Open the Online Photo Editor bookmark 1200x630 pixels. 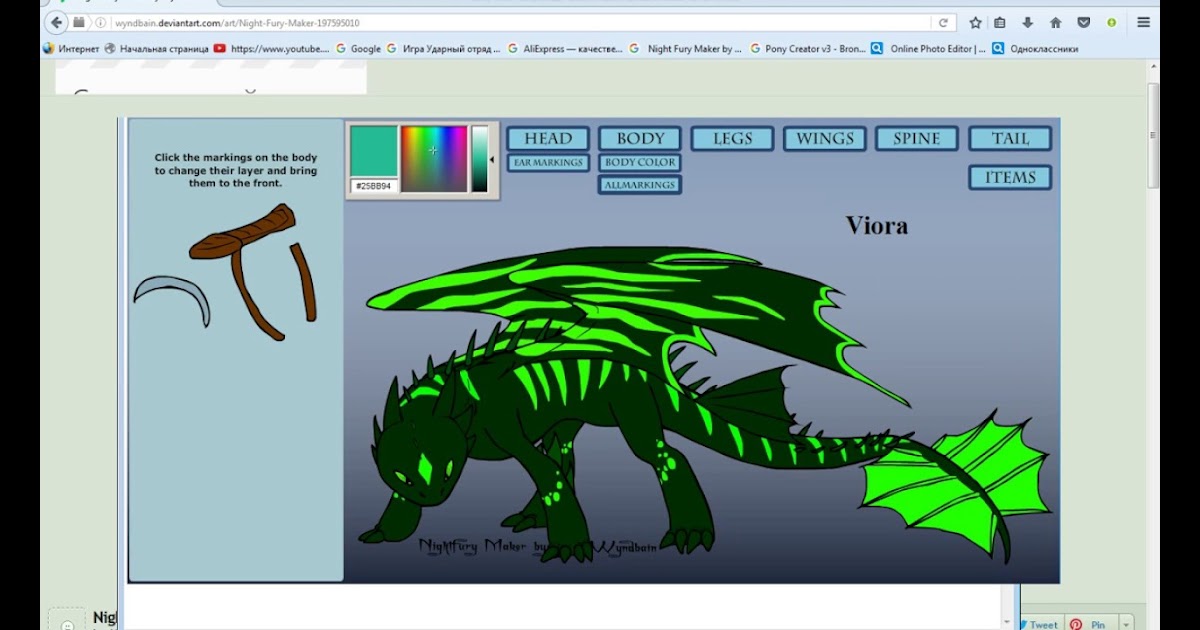pos(928,48)
